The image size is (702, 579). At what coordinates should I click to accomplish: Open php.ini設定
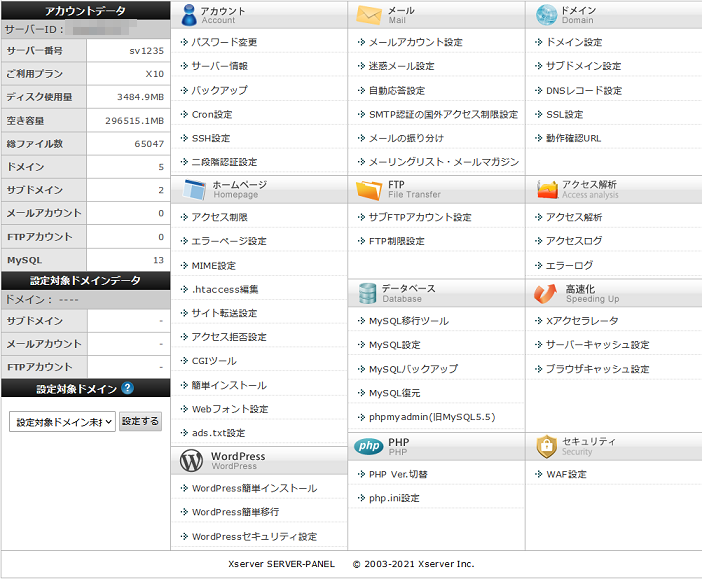pyautogui.click(x=394, y=498)
